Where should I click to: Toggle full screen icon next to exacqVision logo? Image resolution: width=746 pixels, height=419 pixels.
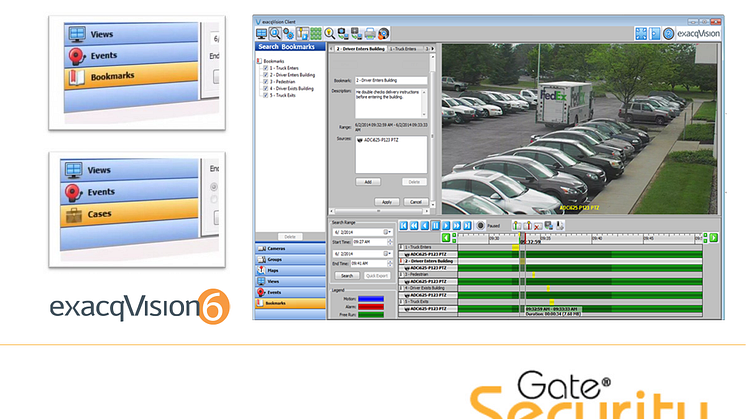pos(641,33)
